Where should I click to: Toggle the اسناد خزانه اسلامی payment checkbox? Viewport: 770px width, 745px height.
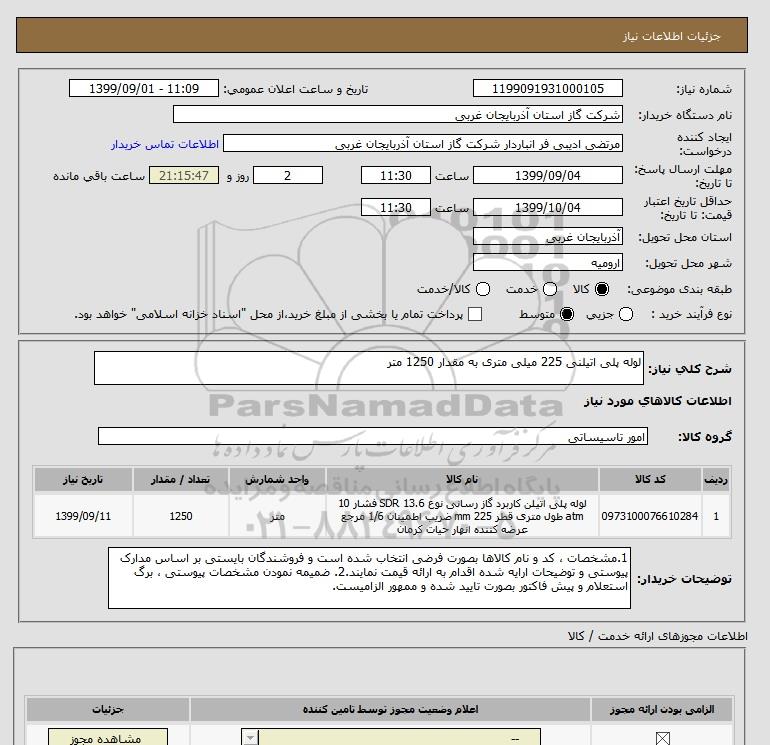pos(475,314)
